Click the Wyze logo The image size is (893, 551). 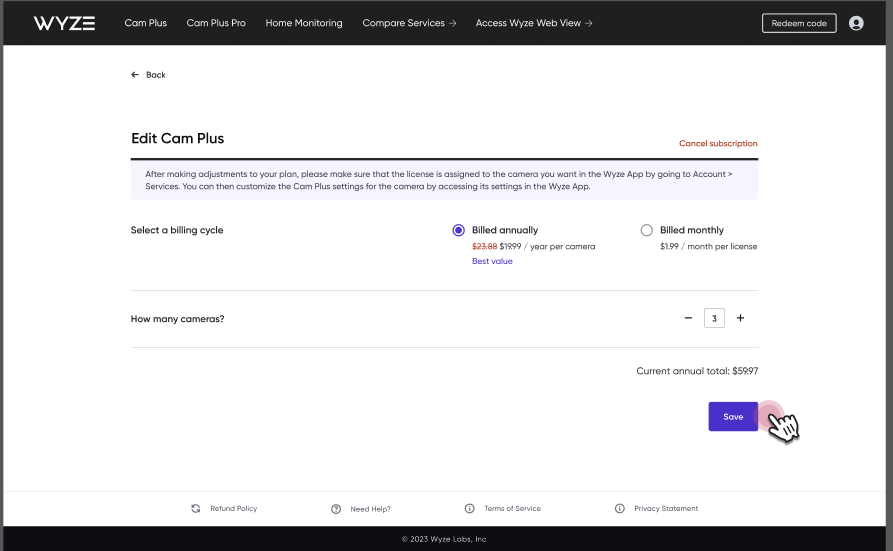(64, 23)
